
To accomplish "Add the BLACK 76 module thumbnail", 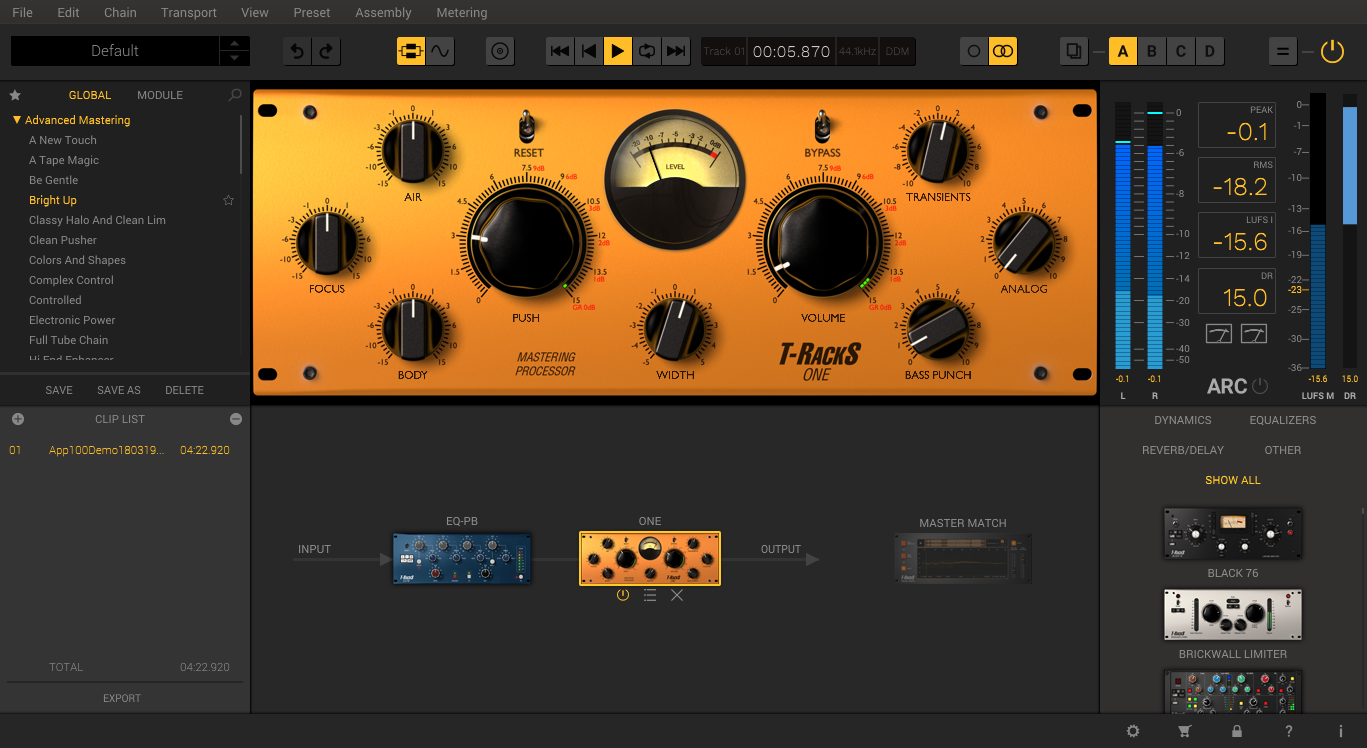I will [1233, 533].
